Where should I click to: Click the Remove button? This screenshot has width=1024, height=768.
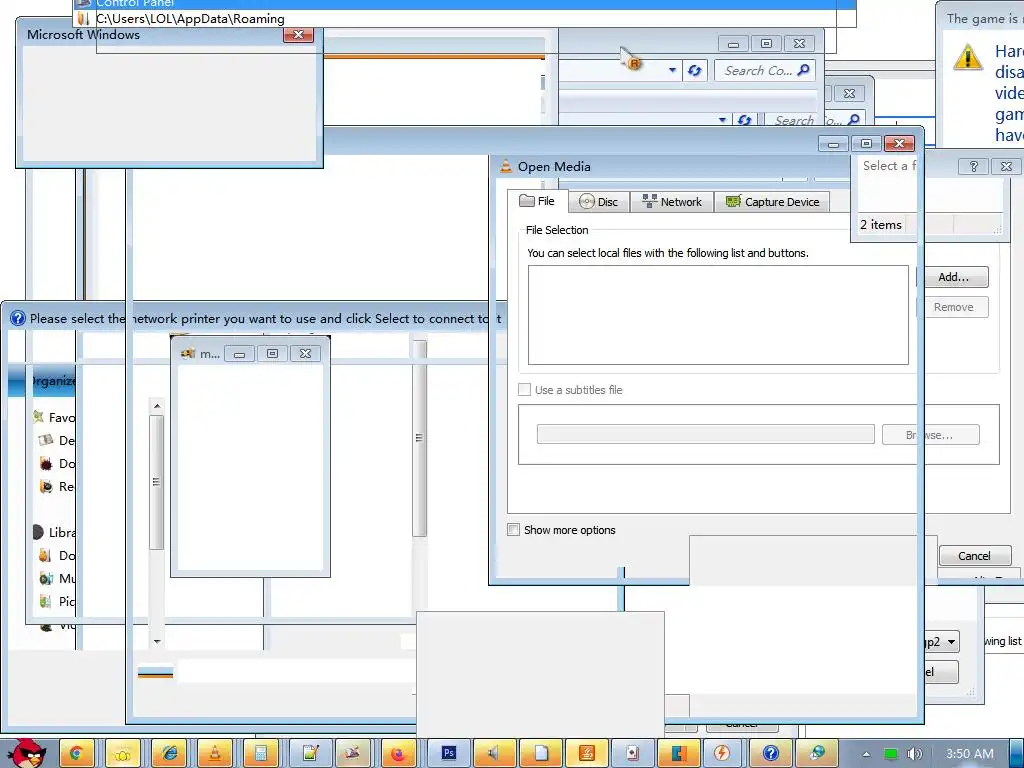[x=953, y=307]
